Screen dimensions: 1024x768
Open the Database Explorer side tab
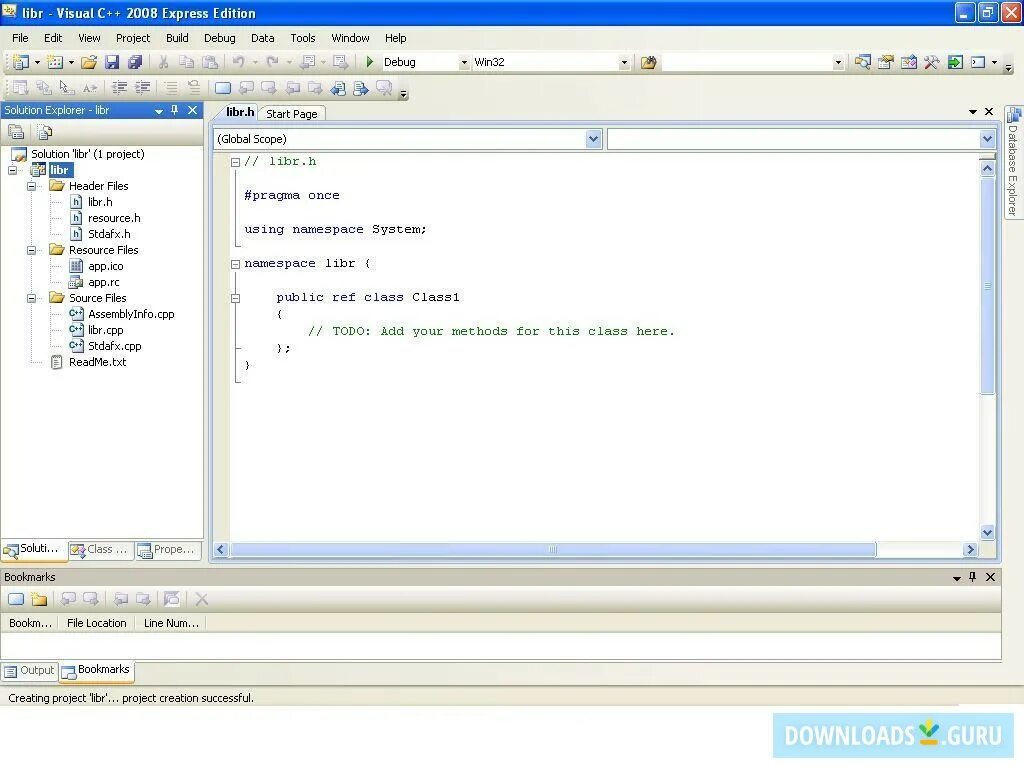point(1014,163)
